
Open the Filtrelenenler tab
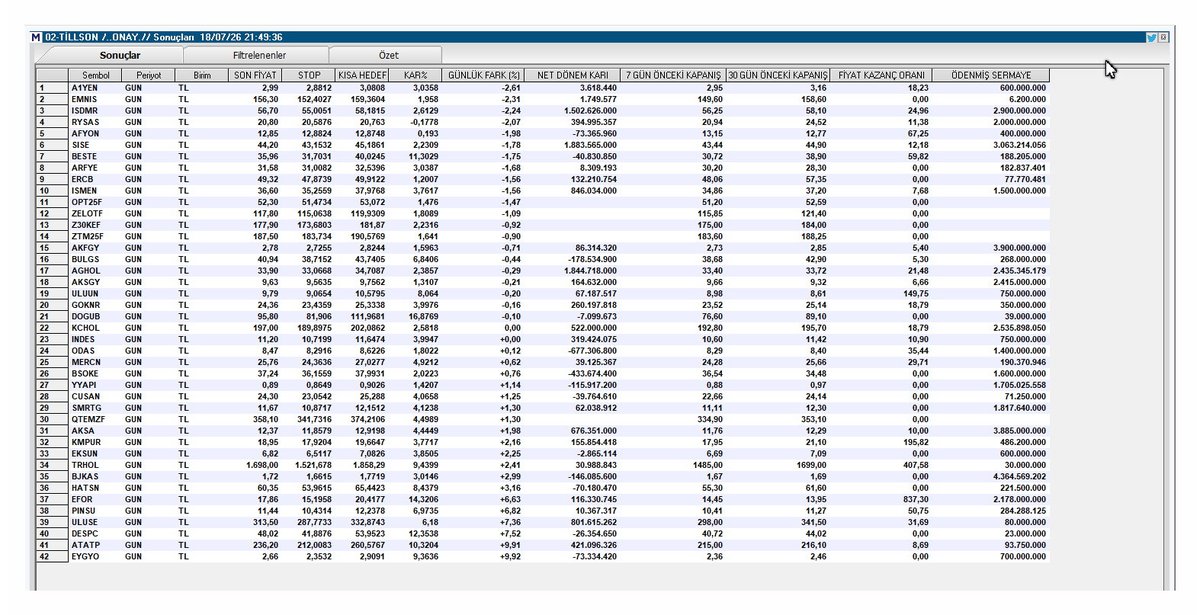pyautogui.click(x=258, y=57)
